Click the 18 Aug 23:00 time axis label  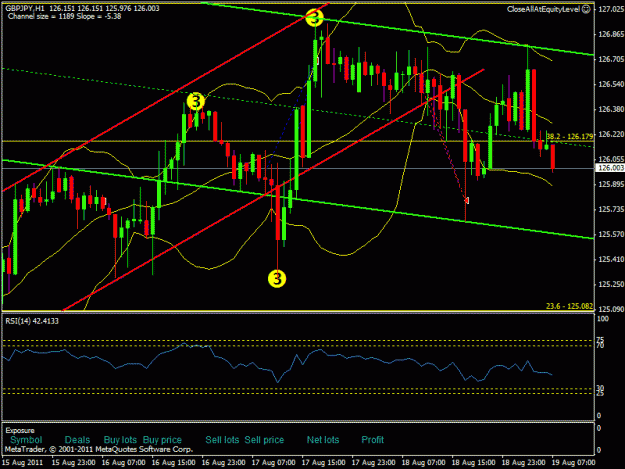523,463
